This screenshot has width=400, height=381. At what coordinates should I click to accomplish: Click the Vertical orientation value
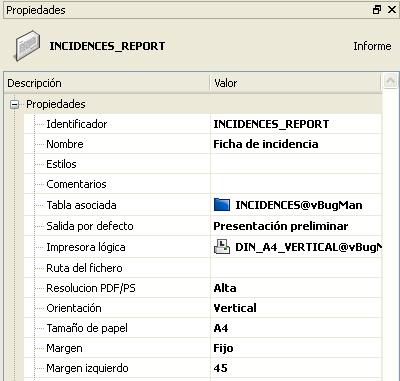coord(235,308)
